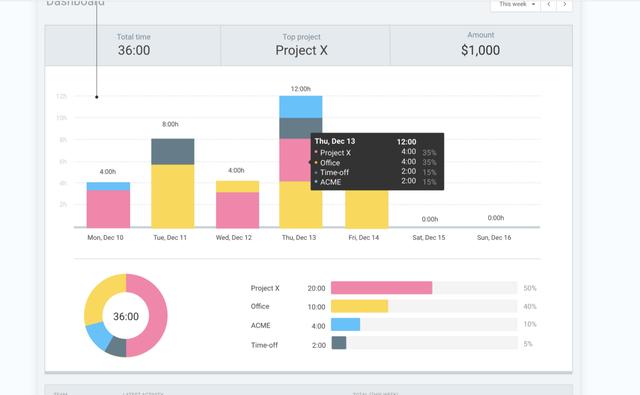Click the Amount $1,000 summary
The height and width of the screenshot is (395, 640).
tap(481, 45)
